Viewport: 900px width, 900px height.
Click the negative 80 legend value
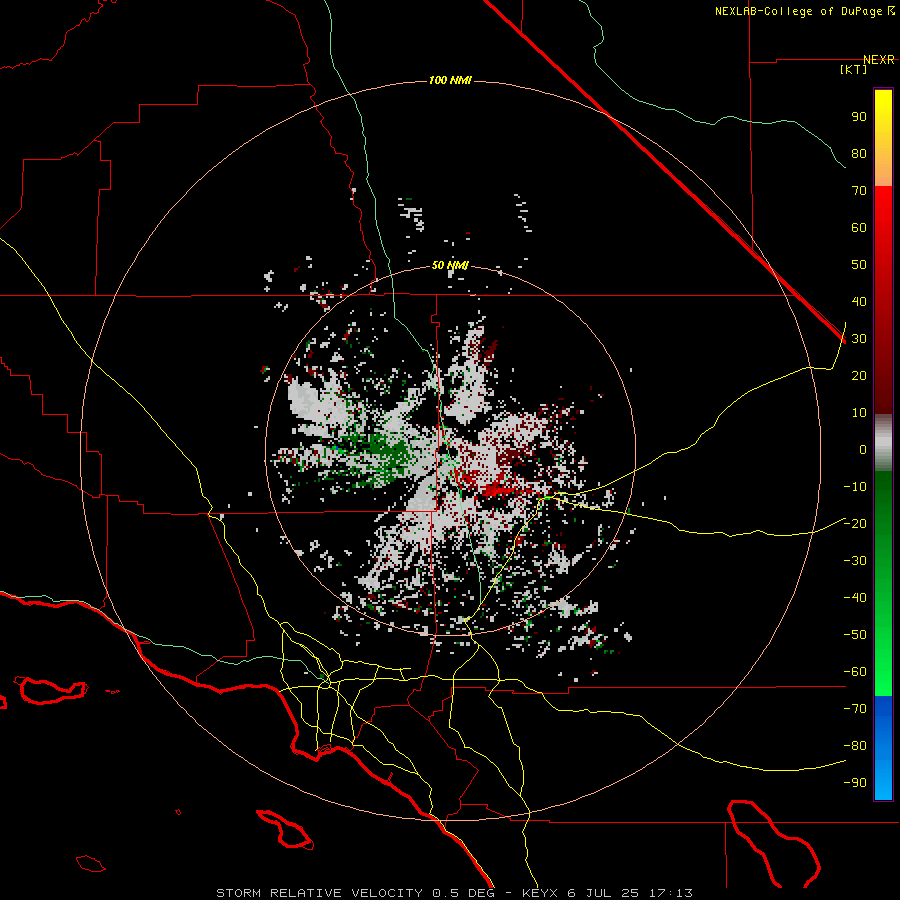point(855,746)
